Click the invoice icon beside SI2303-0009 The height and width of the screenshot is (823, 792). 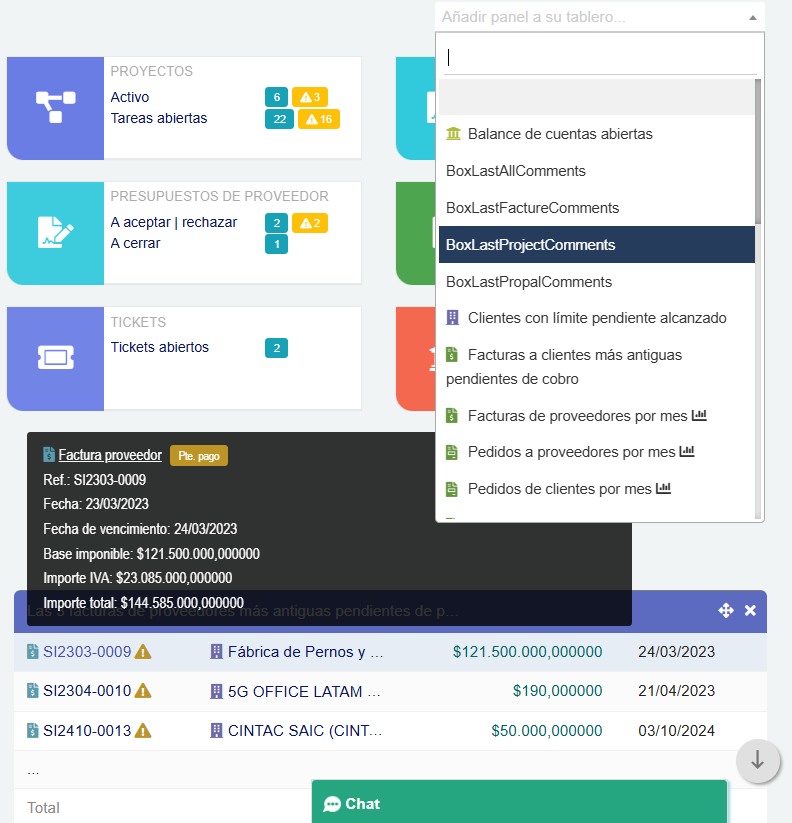coord(33,652)
